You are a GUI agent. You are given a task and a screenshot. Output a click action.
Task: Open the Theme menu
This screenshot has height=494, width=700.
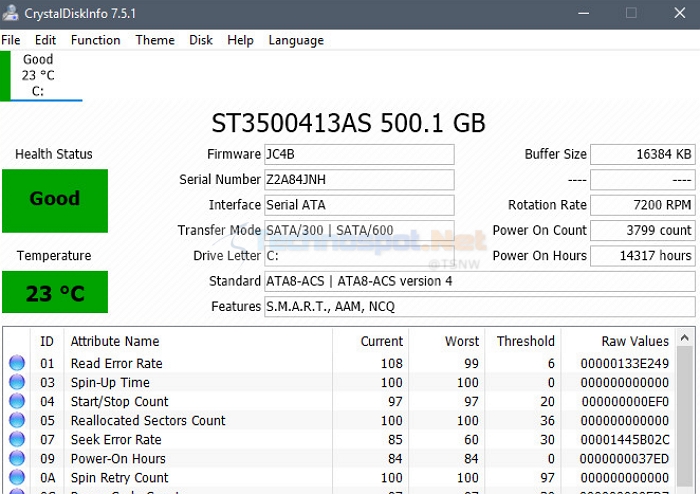(155, 40)
